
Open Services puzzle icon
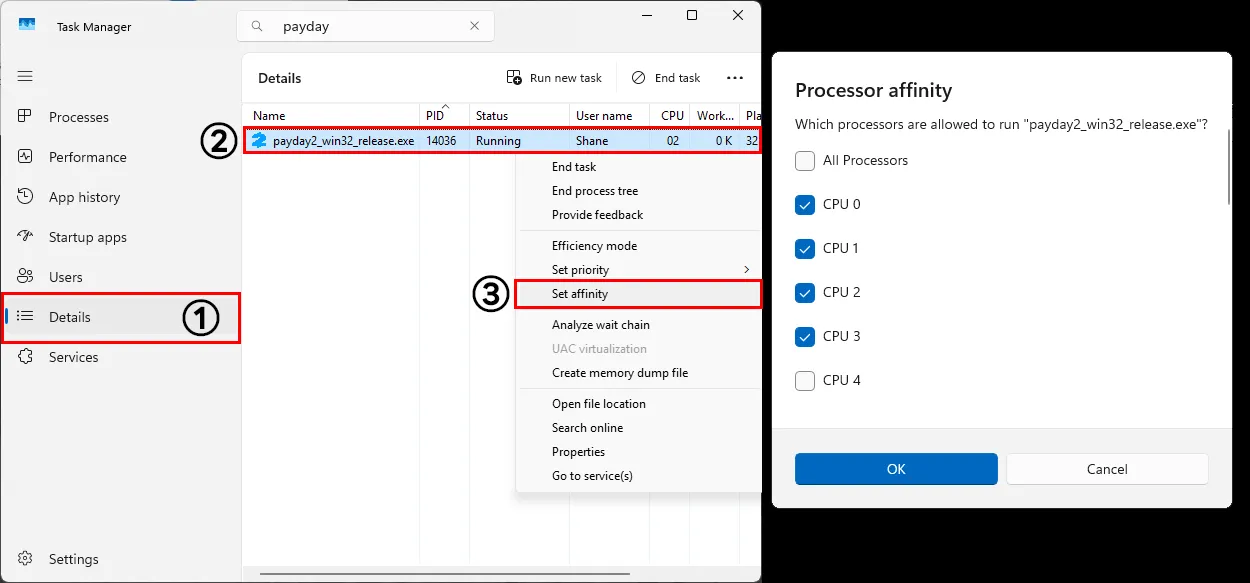[x=26, y=357]
